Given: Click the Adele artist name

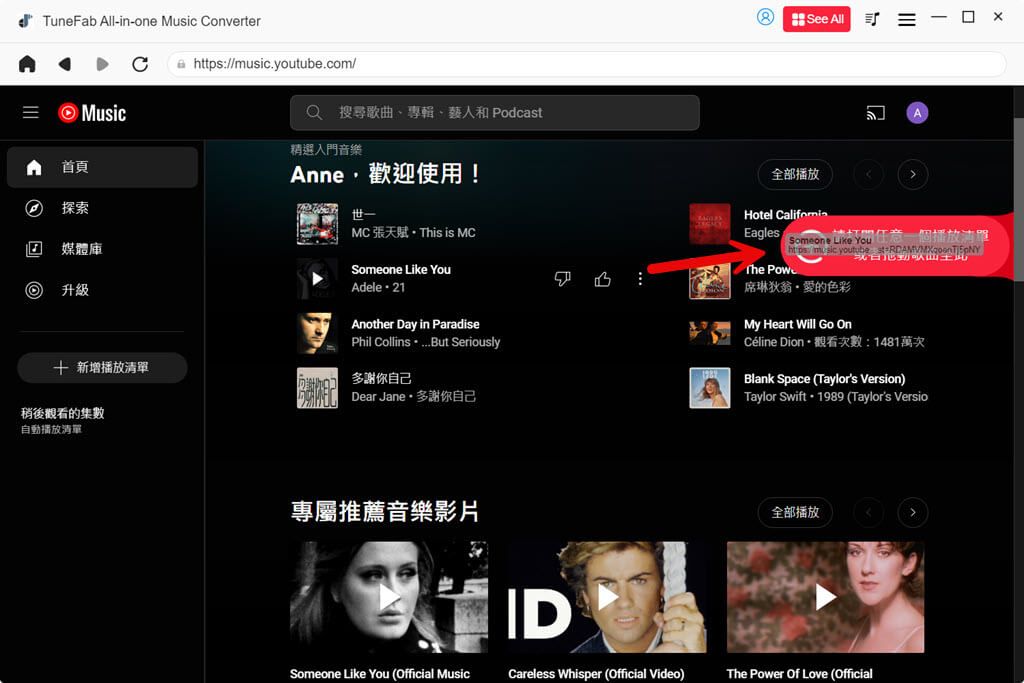Looking at the screenshot, I should coord(366,287).
